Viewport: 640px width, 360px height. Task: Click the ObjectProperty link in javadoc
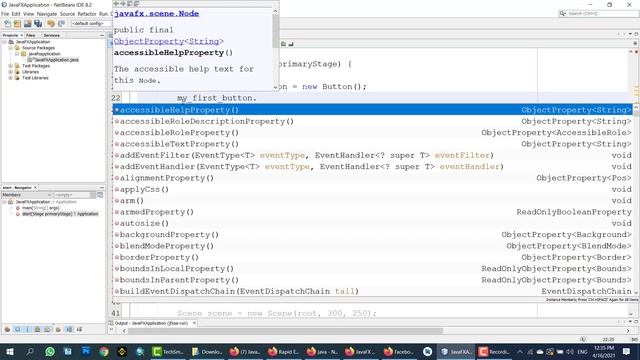click(149, 41)
